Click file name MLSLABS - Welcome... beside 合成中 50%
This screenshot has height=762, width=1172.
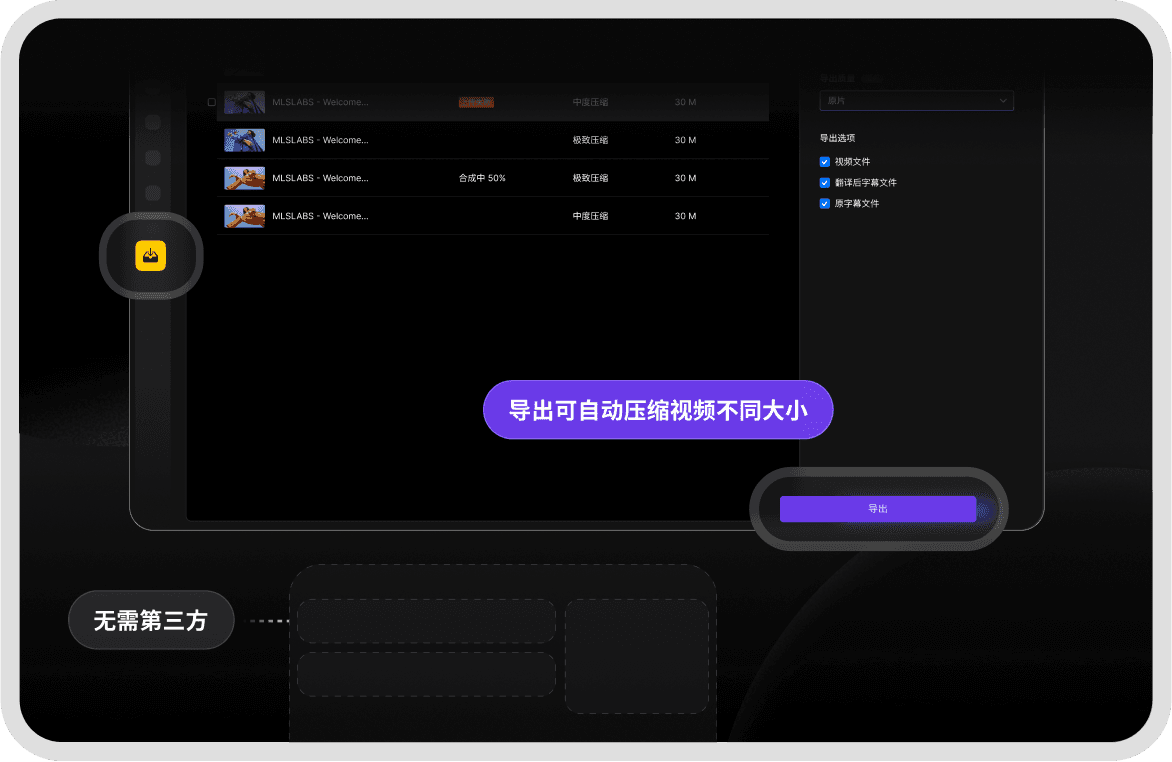[320, 178]
